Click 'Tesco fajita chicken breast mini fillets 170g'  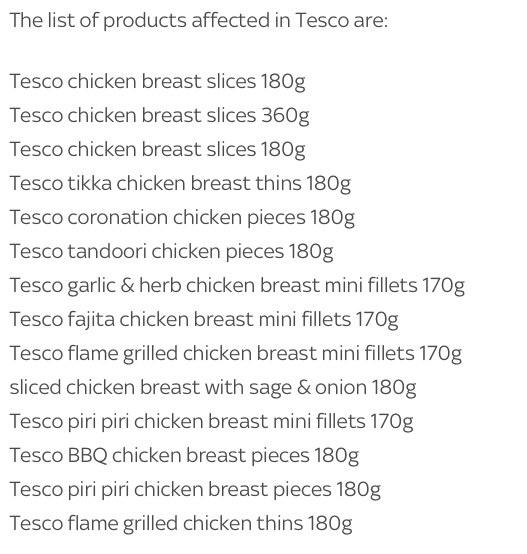pyautogui.click(x=204, y=319)
